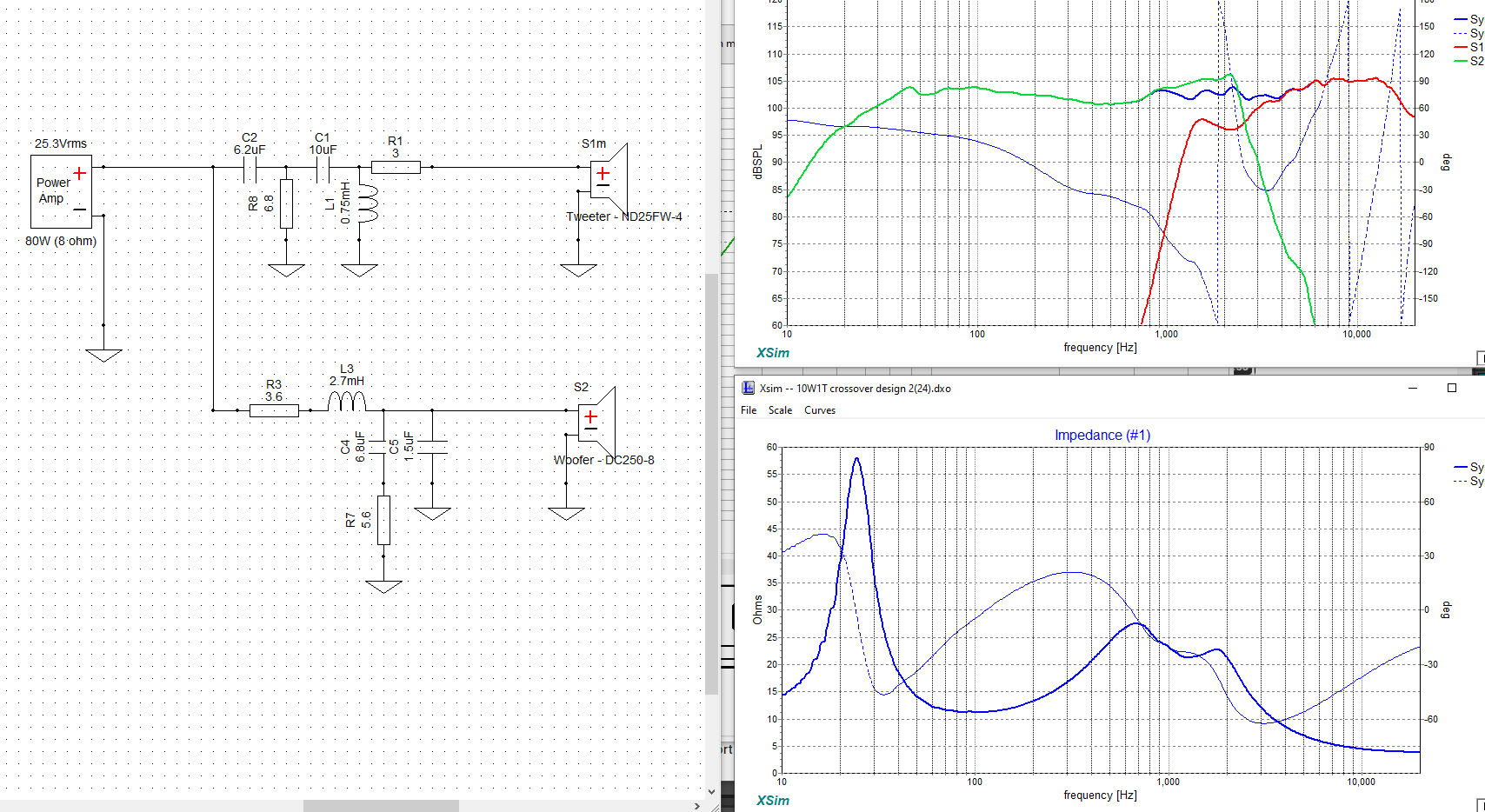
Task: Click the S2 green legend entry
Action: point(1469,61)
